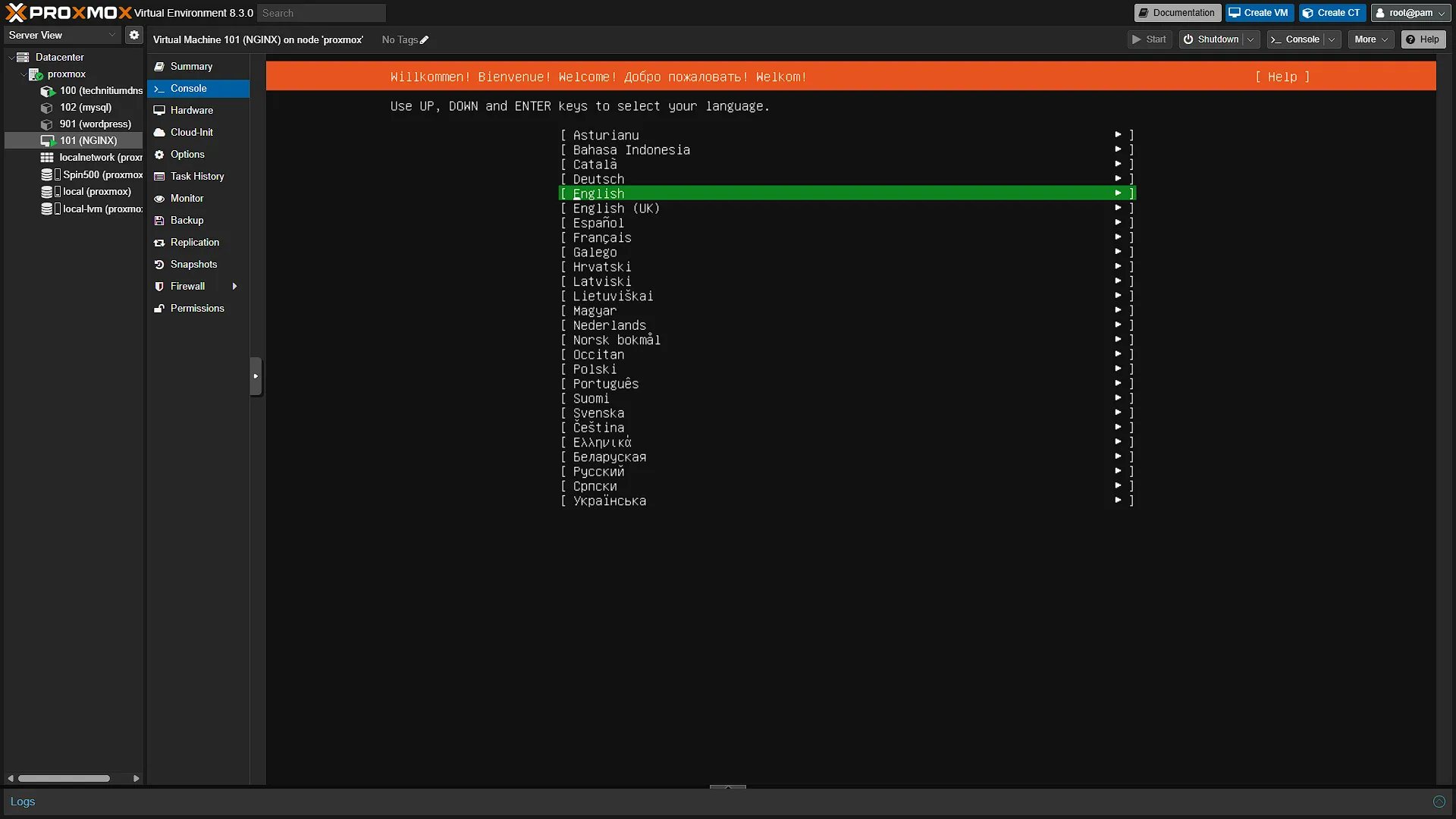Click the installer [ Help ] link
Image resolution: width=1456 pixels, height=819 pixels.
pos(1282,77)
